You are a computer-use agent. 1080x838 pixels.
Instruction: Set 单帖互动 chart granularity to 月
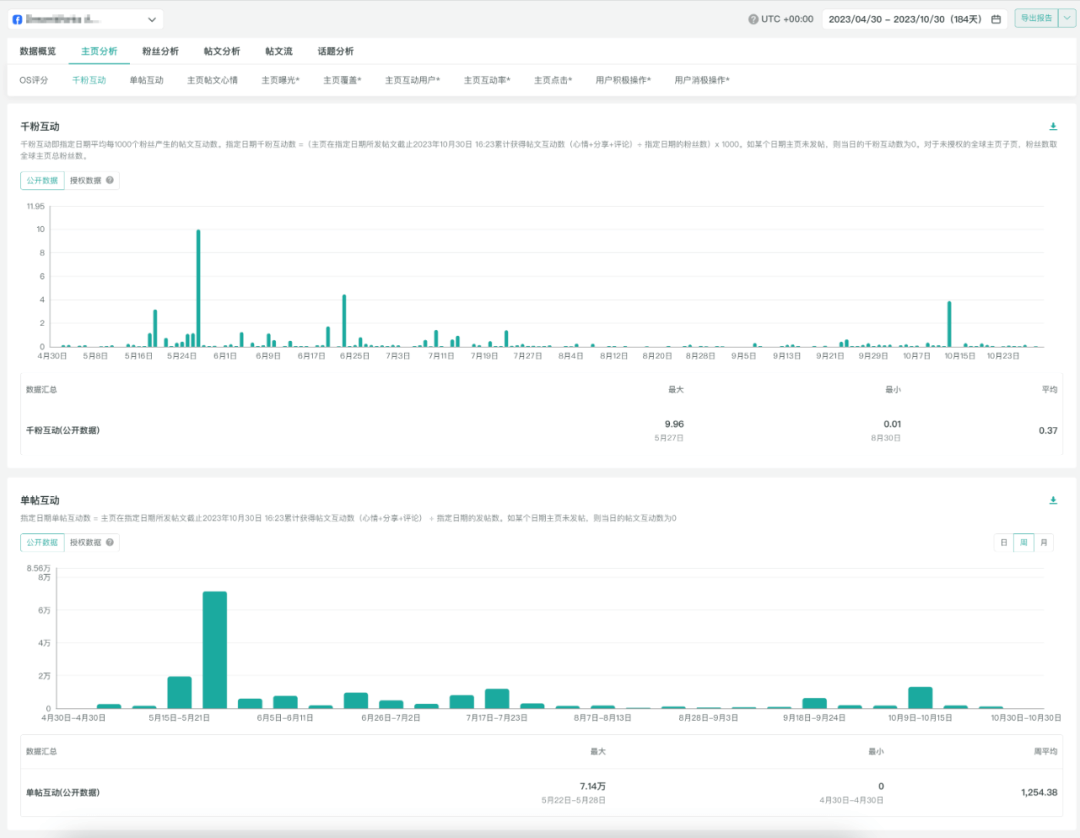(x=1043, y=543)
